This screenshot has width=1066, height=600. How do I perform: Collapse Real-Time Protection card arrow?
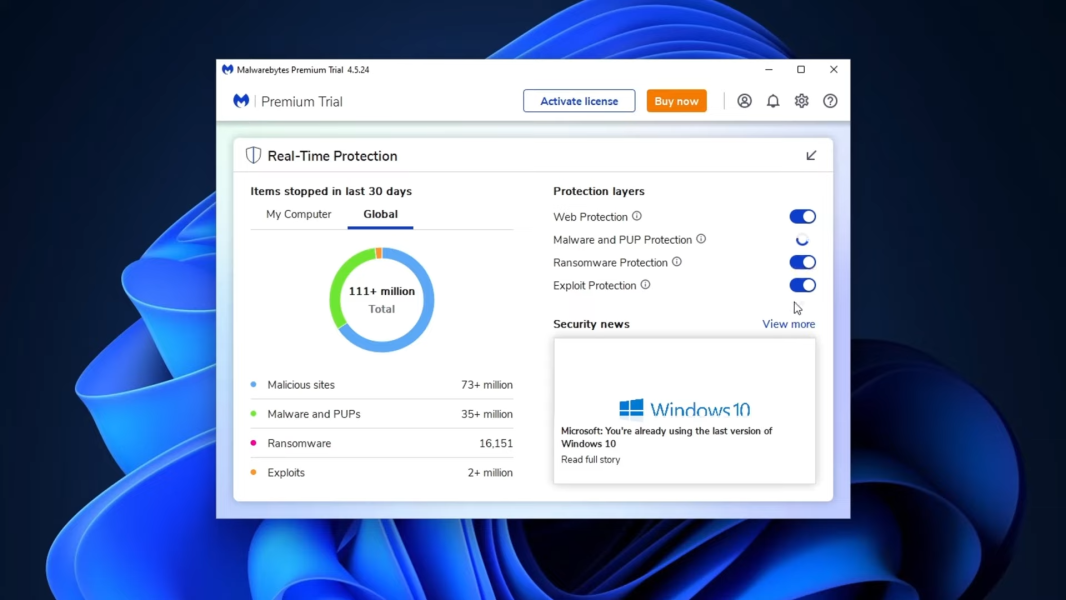(x=811, y=156)
